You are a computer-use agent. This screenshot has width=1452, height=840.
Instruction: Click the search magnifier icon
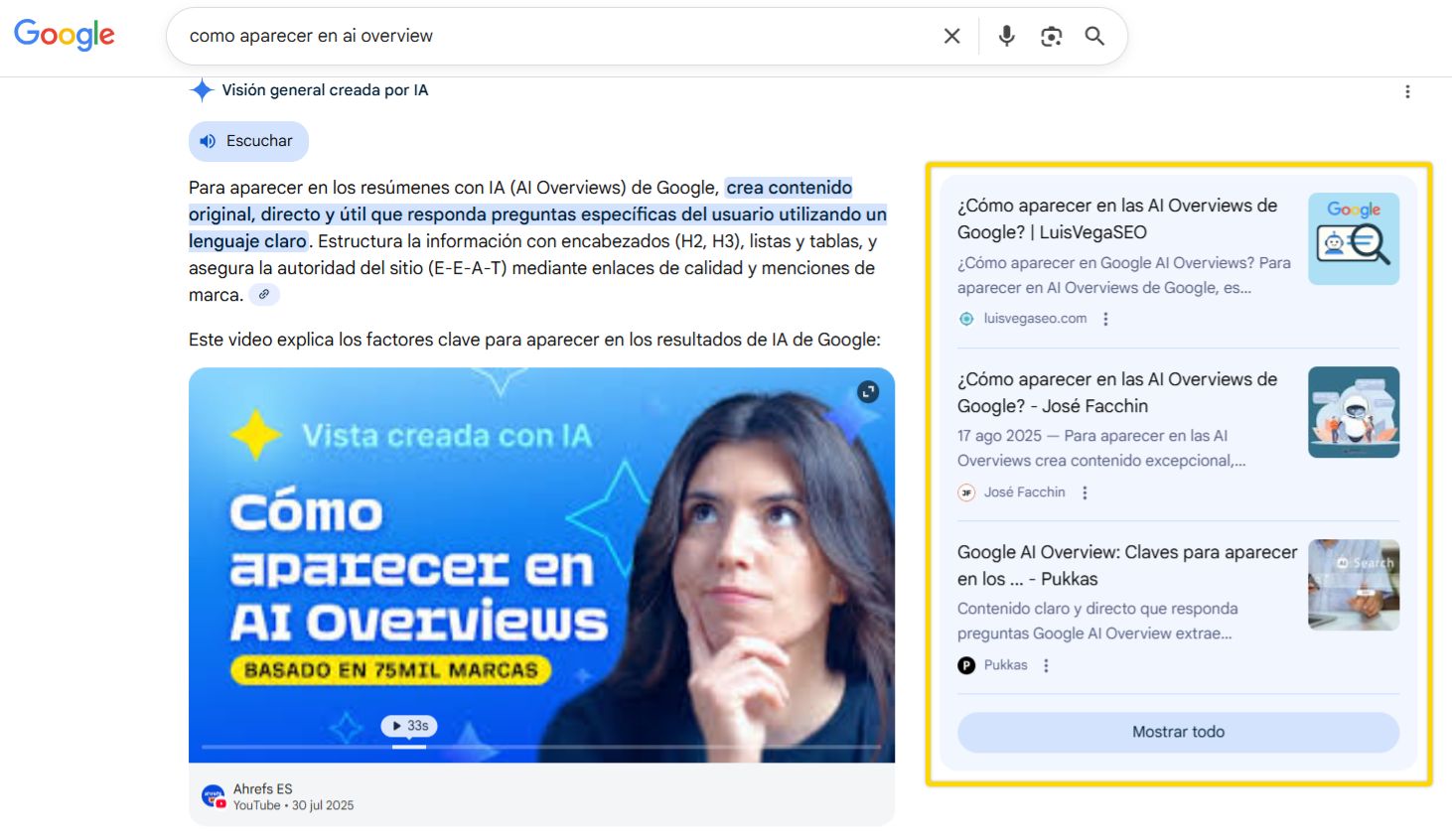(x=1094, y=35)
